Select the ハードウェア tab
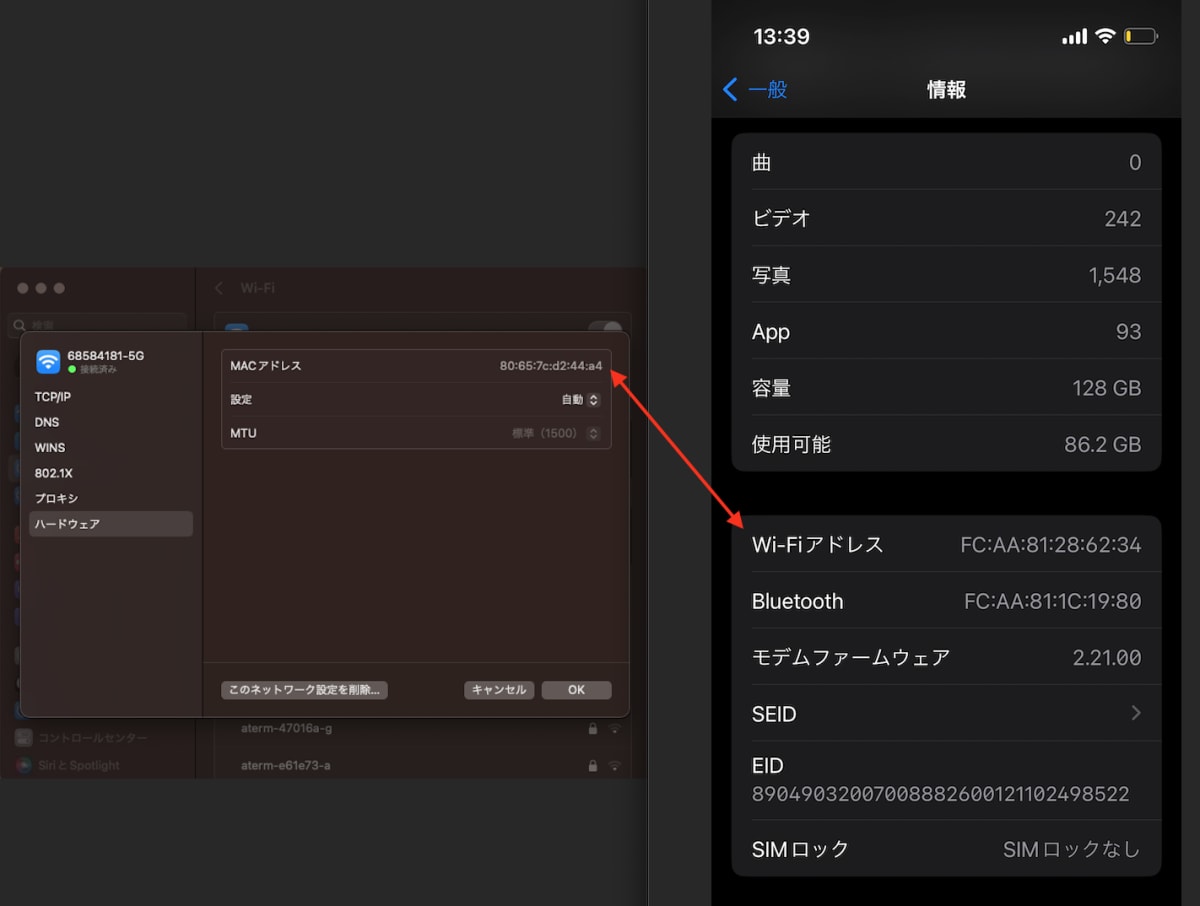This screenshot has width=1200, height=906. [111, 524]
